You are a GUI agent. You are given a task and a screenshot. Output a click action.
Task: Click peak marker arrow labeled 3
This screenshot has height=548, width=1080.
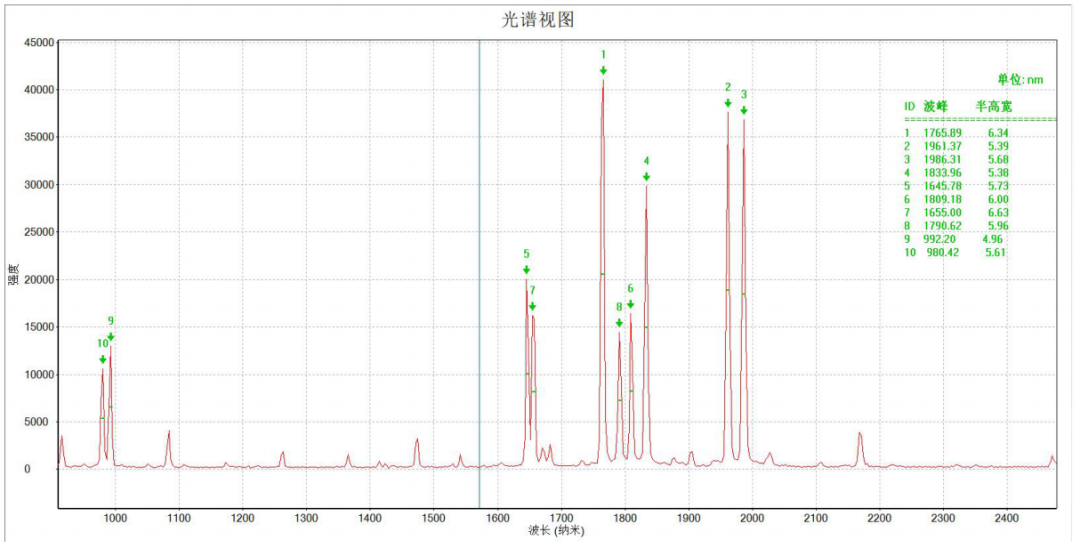click(744, 110)
